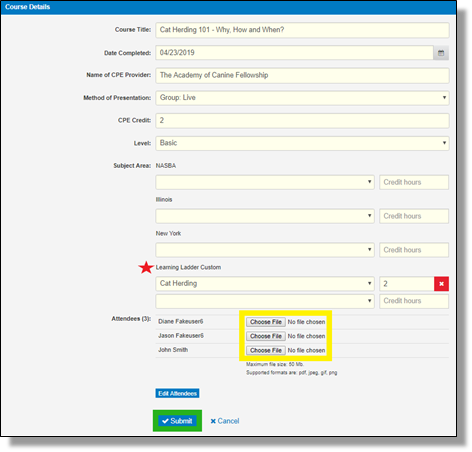Choose a file for John Smith

[266, 350]
